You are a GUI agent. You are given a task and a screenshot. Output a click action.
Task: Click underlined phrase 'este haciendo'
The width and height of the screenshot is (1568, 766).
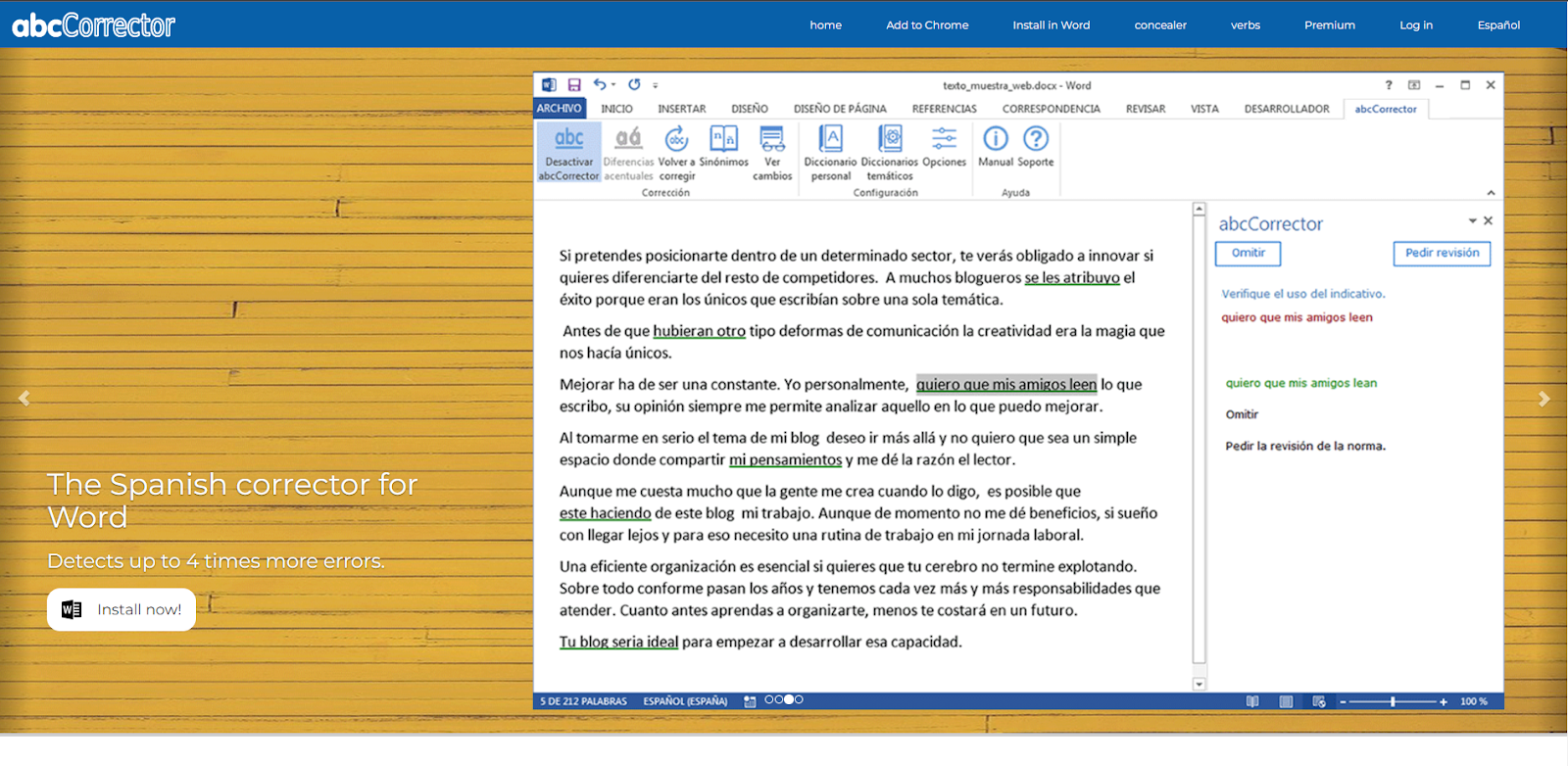[x=605, y=513]
